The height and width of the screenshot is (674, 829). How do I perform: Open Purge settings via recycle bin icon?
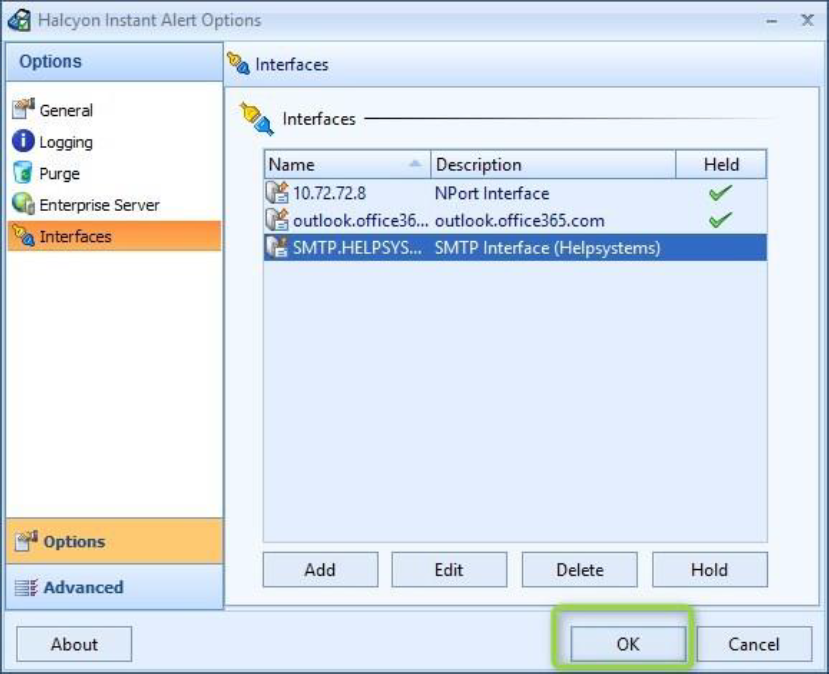[x=23, y=173]
